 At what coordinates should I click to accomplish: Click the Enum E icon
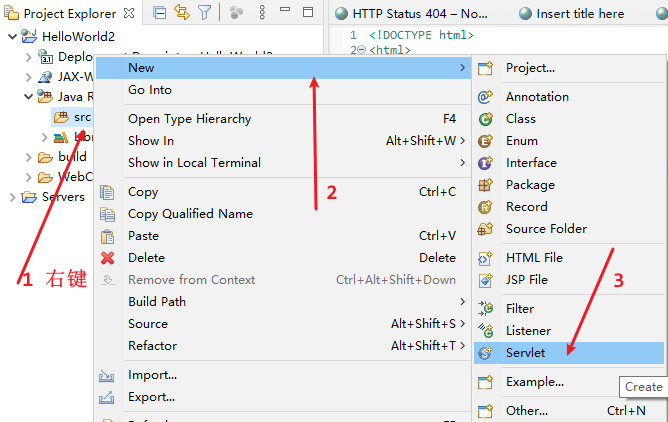click(x=485, y=141)
